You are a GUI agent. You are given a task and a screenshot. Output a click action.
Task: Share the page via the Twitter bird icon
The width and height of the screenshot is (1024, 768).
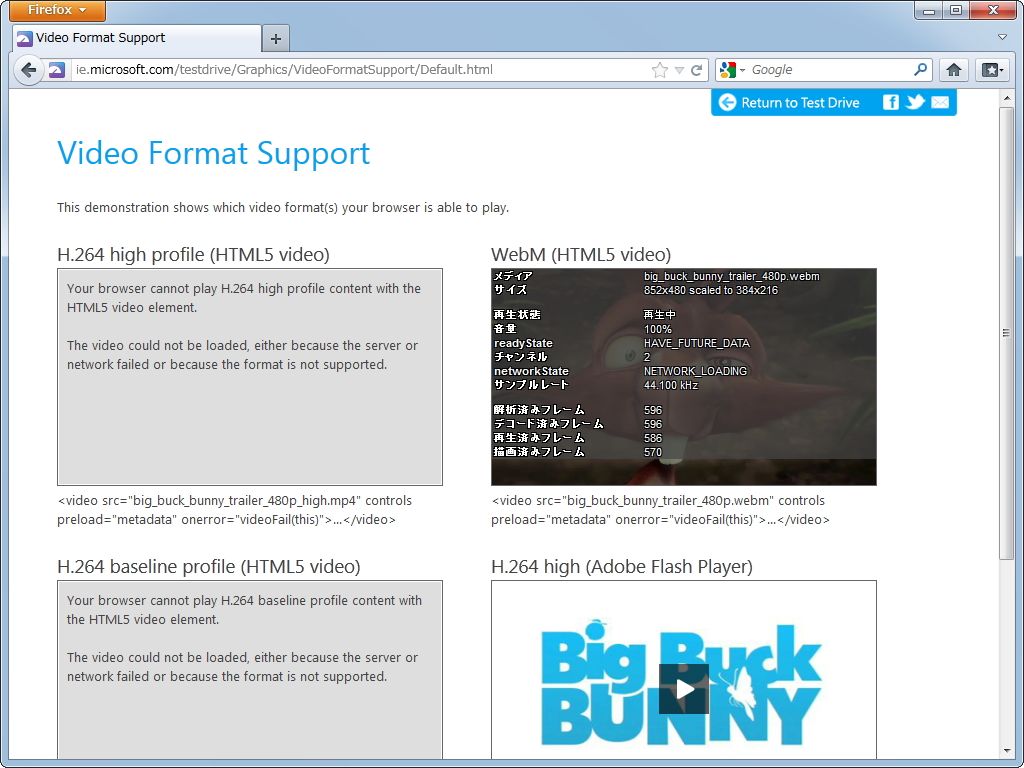[914, 102]
